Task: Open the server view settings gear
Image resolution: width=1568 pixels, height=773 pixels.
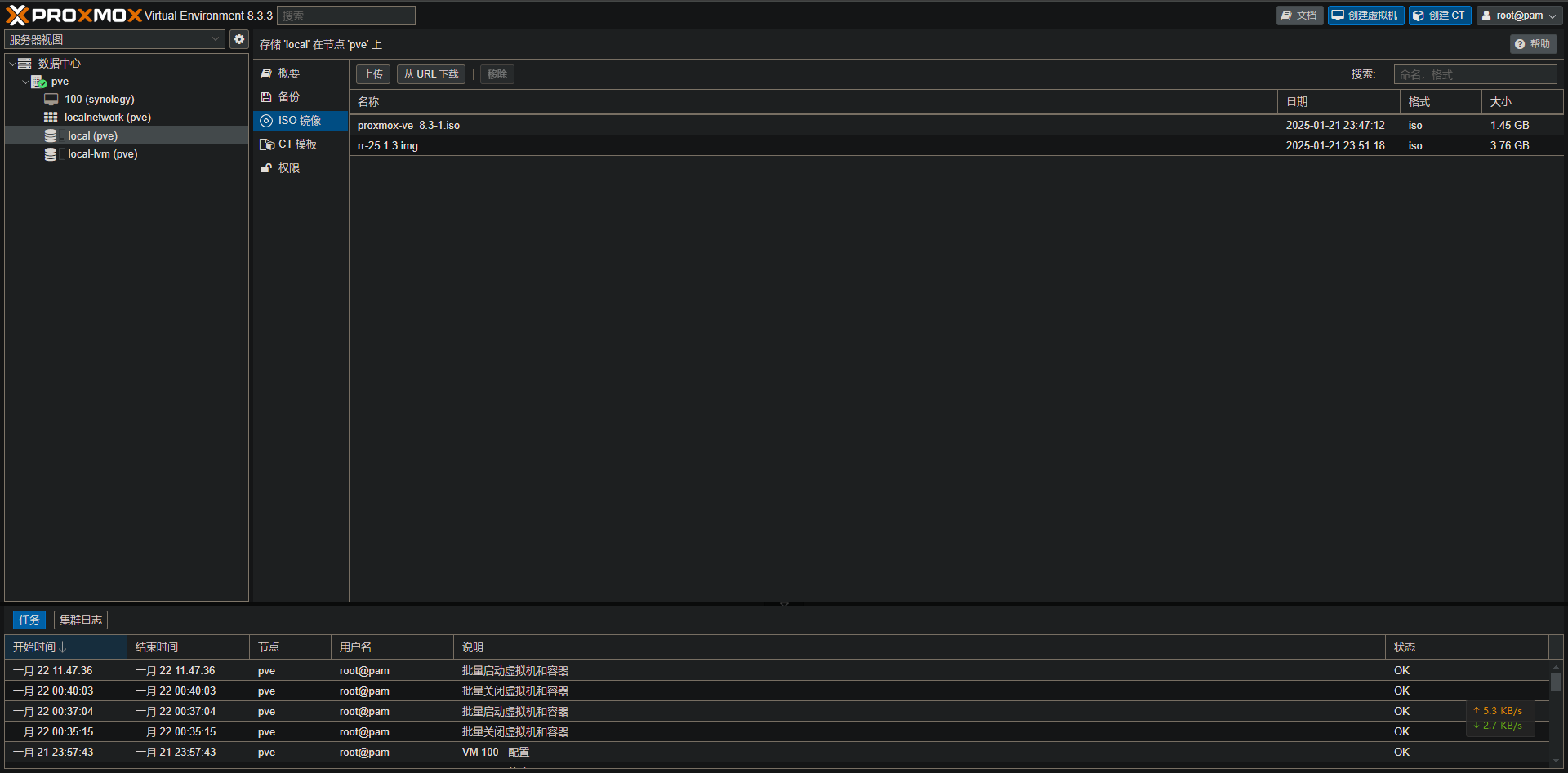Action: [x=239, y=39]
